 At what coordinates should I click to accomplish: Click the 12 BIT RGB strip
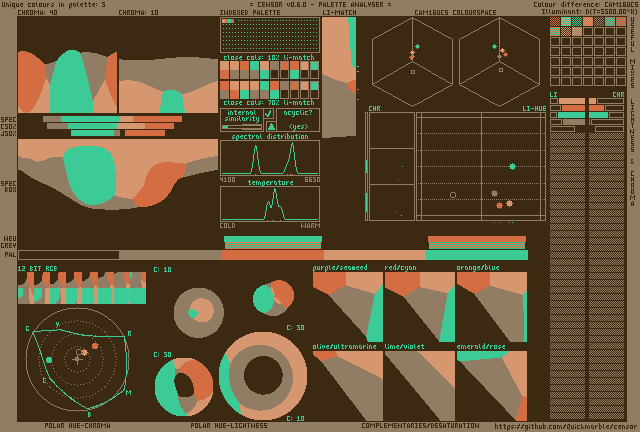pos(82,288)
